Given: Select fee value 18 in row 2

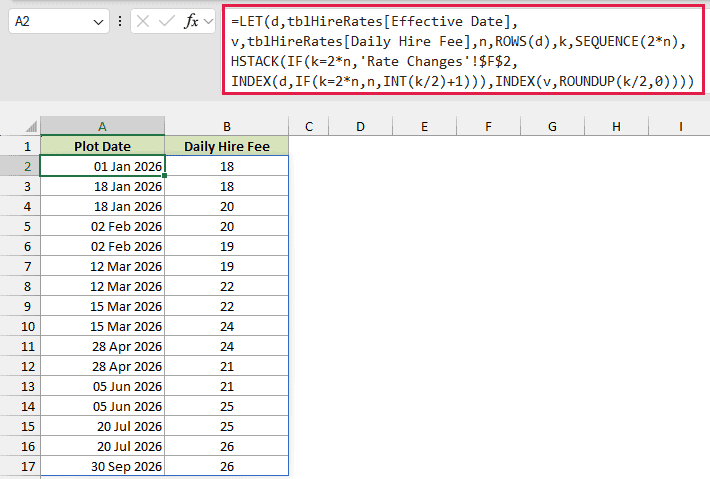Looking at the screenshot, I should coord(226,166).
